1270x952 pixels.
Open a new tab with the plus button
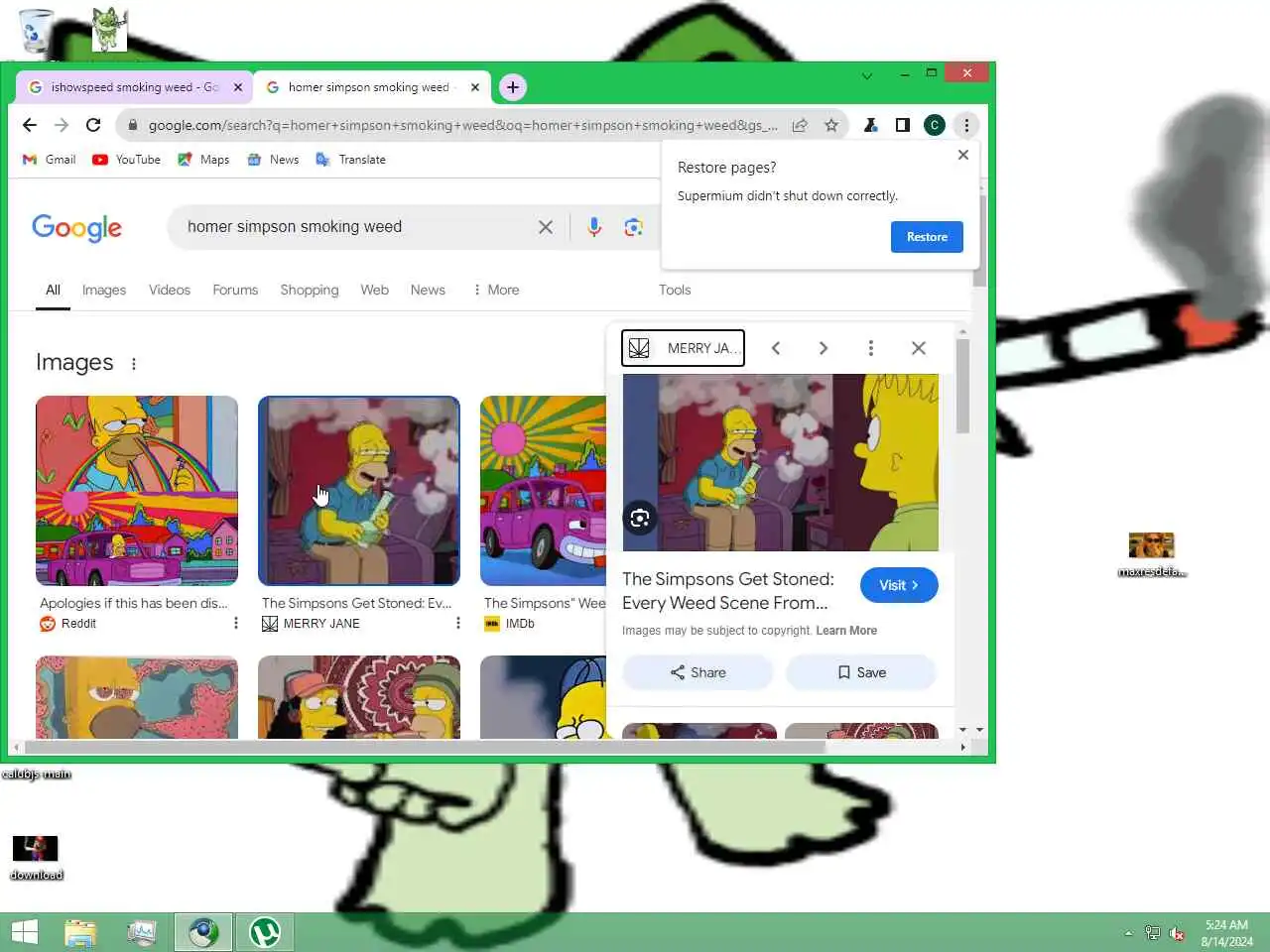(512, 87)
